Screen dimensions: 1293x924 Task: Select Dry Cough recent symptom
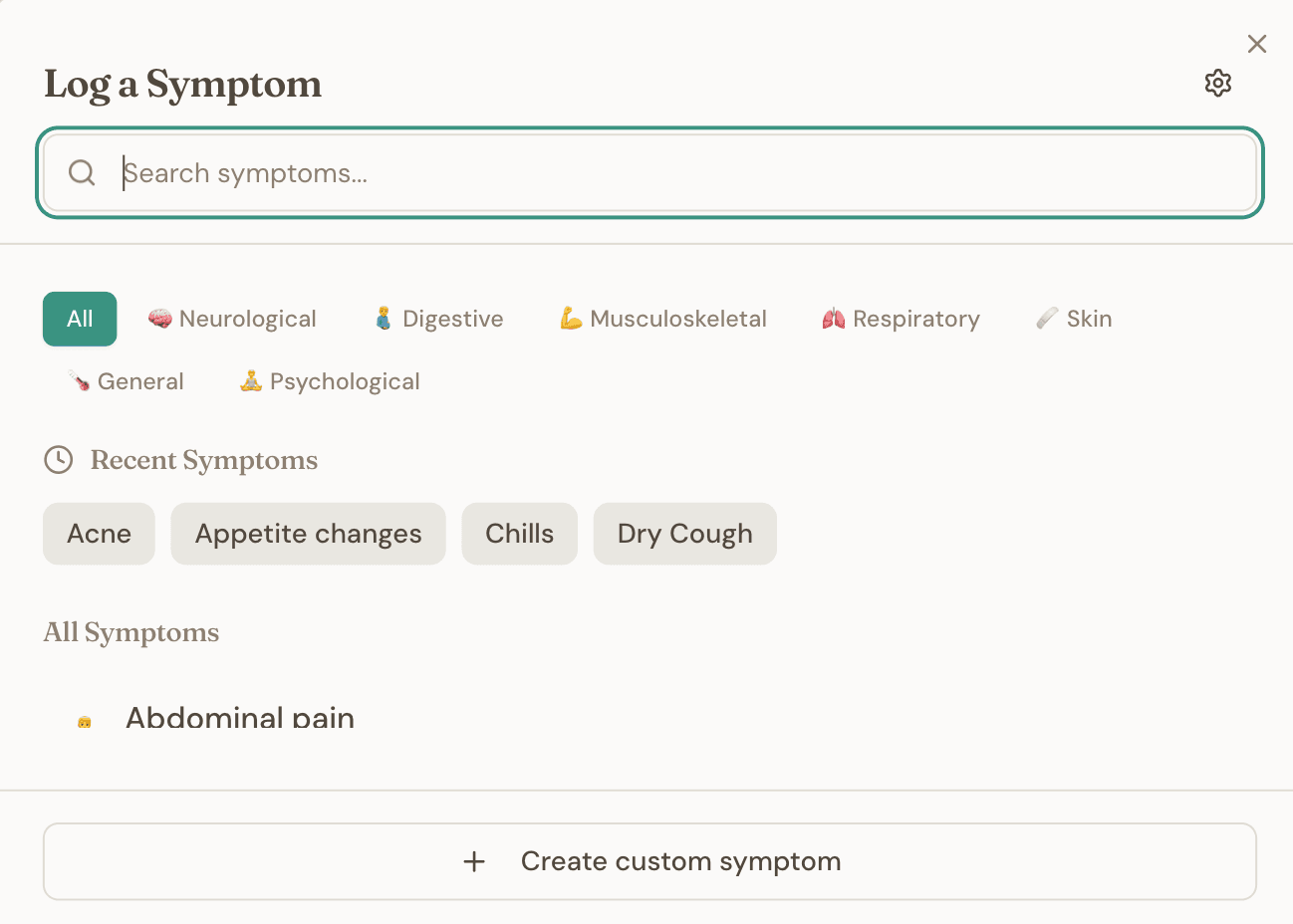point(684,534)
